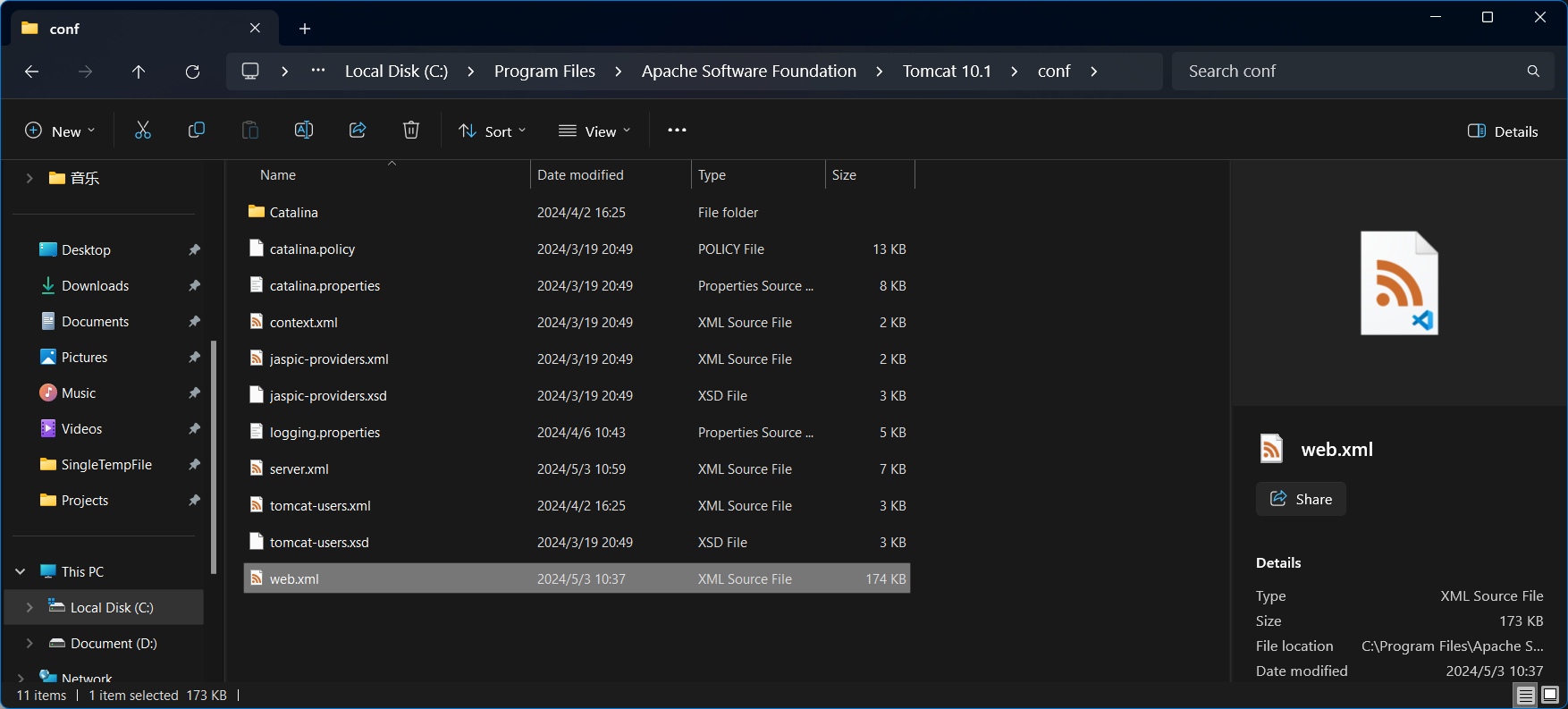Open Projects in navigation pane

85,501
